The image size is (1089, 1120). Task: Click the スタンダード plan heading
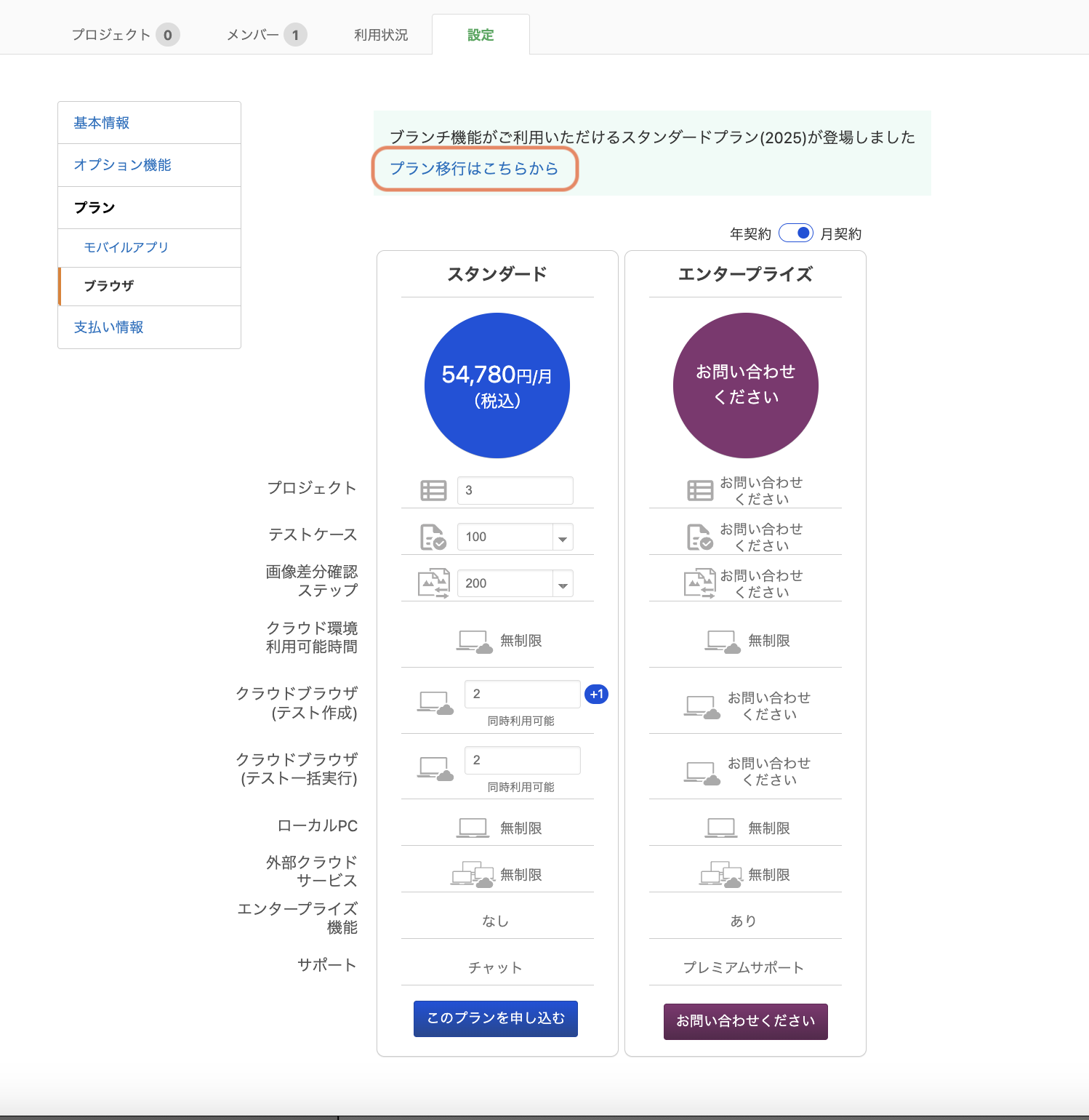pyautogui.click(x=497, y=274)
